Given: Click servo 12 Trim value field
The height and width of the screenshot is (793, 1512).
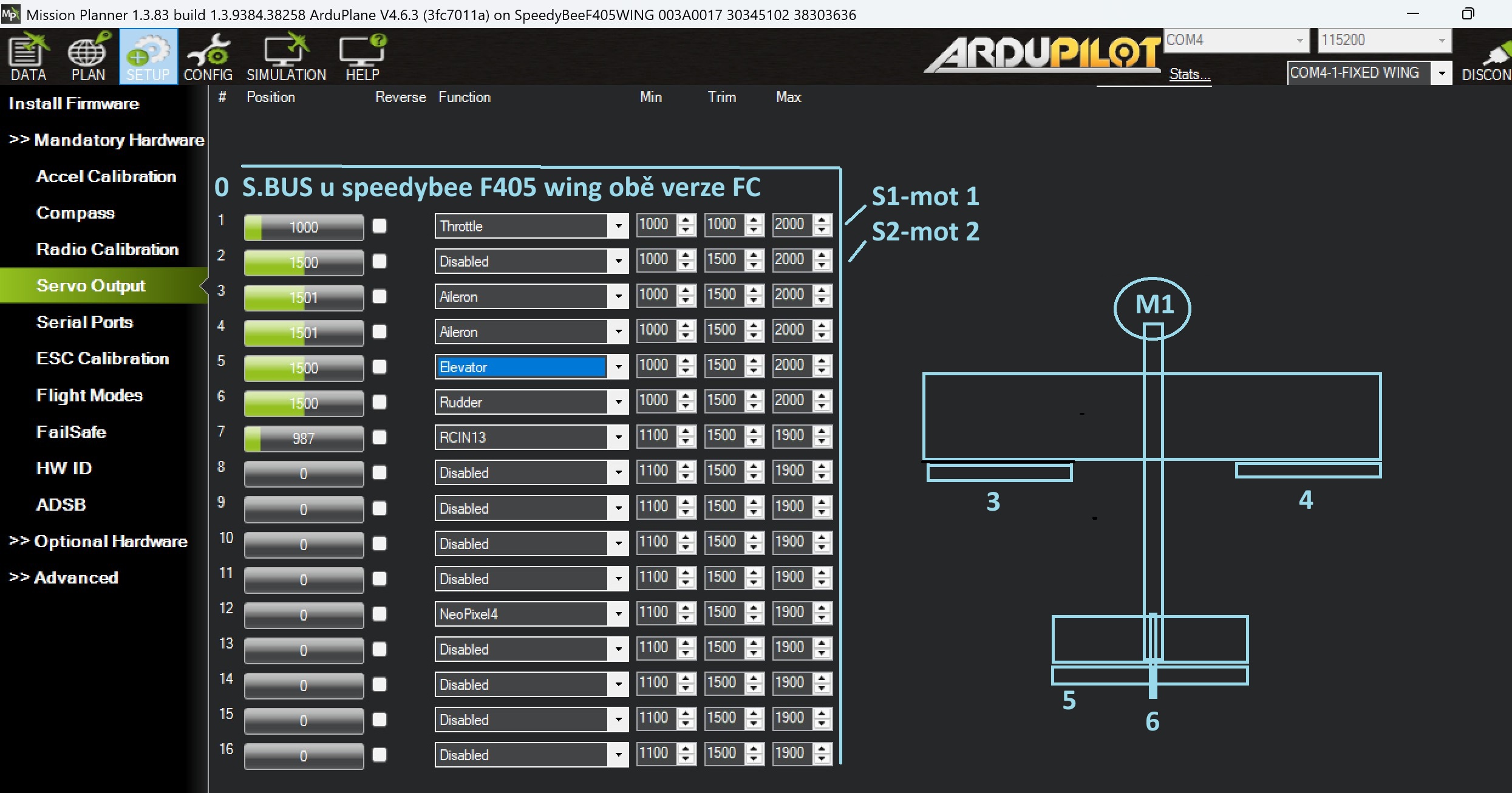Looking at the screenshot, I should [x=723, y=613].
